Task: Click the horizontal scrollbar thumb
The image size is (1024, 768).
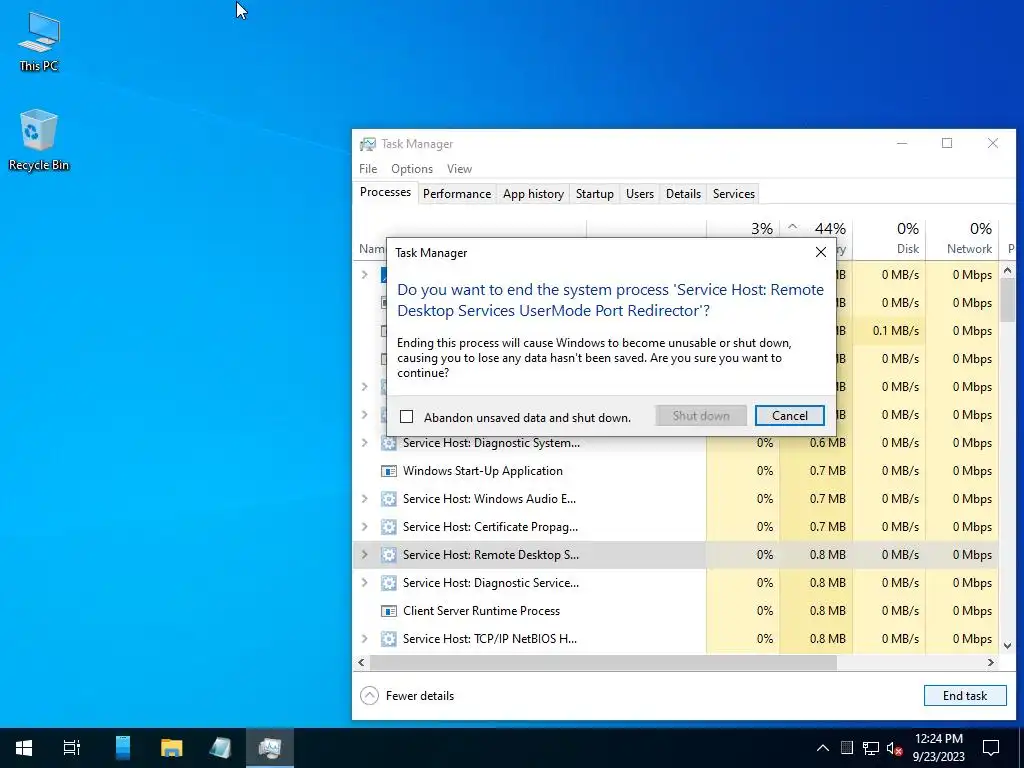Action: tap(603, 662)
